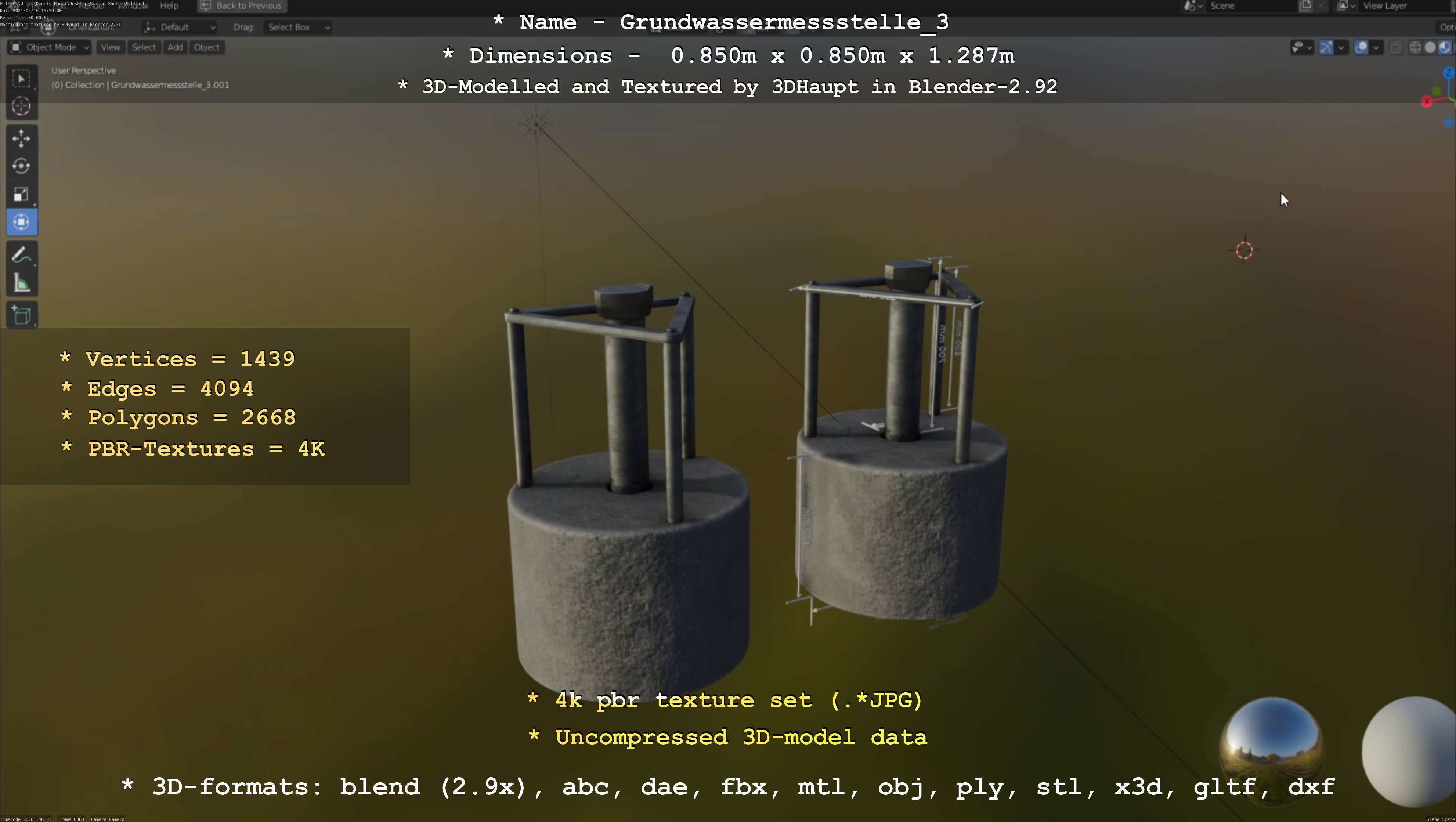Viewport: 1456px width, 822px height.
Task: Click the Add Cube tool
Action: pos(21,315)
